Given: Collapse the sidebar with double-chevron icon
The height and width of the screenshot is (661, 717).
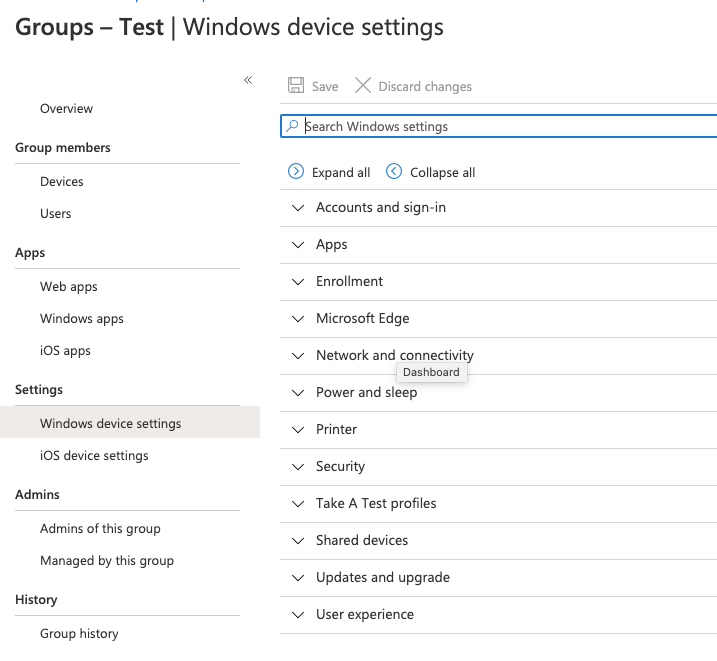Looking at the screenshot, I should pos(248,80).
